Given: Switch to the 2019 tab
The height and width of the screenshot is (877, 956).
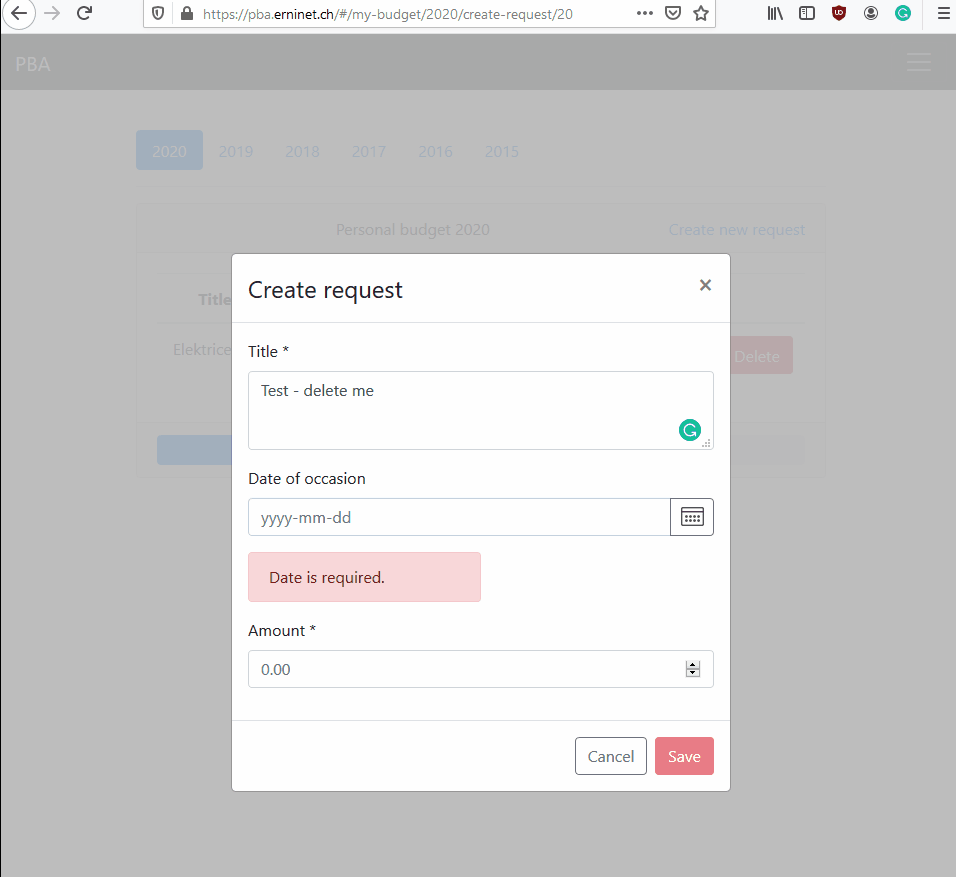Looking at the screenshot, I should (x=236, y=151).
